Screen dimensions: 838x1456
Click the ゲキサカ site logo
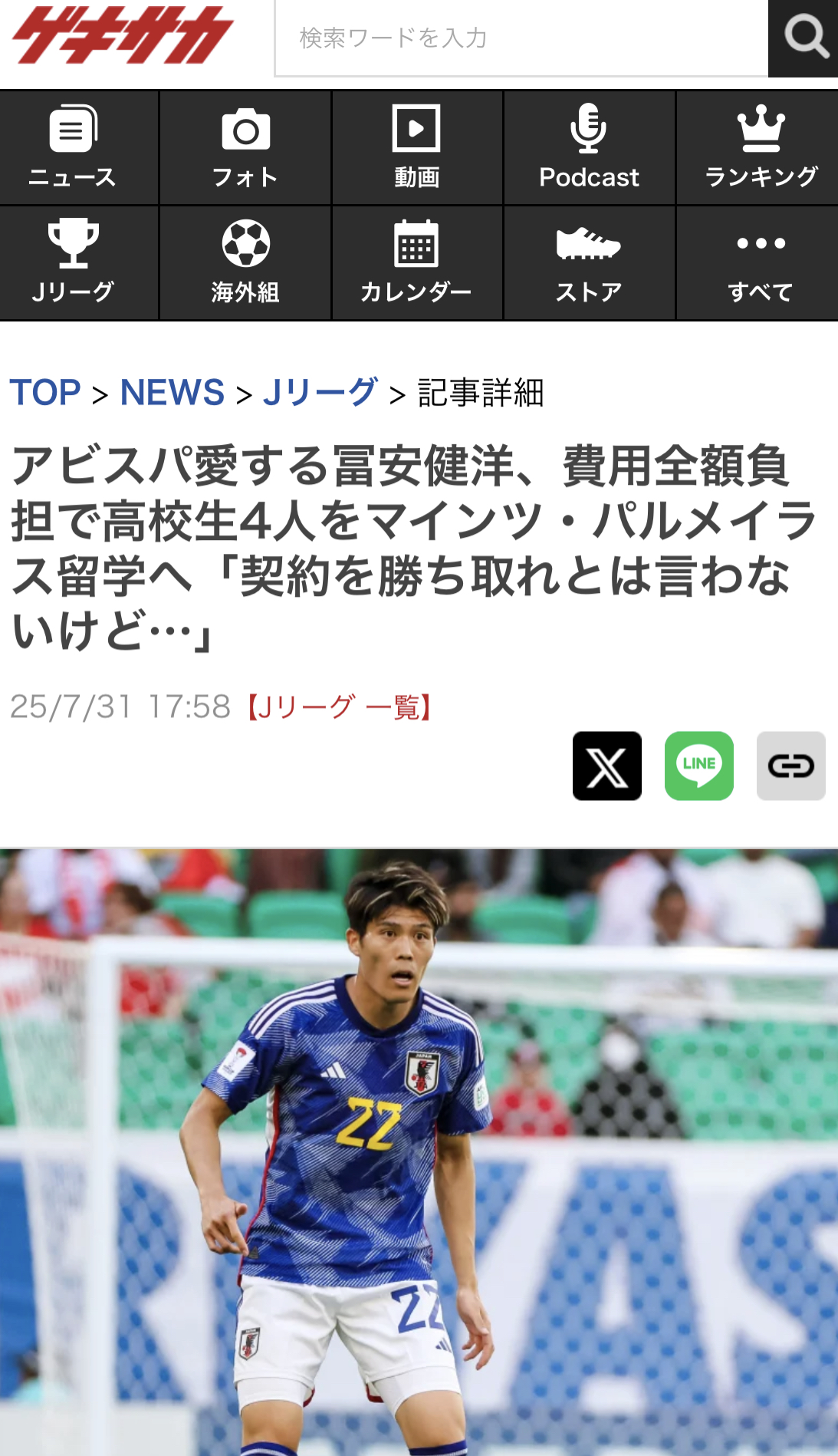[x=123, y=35]
